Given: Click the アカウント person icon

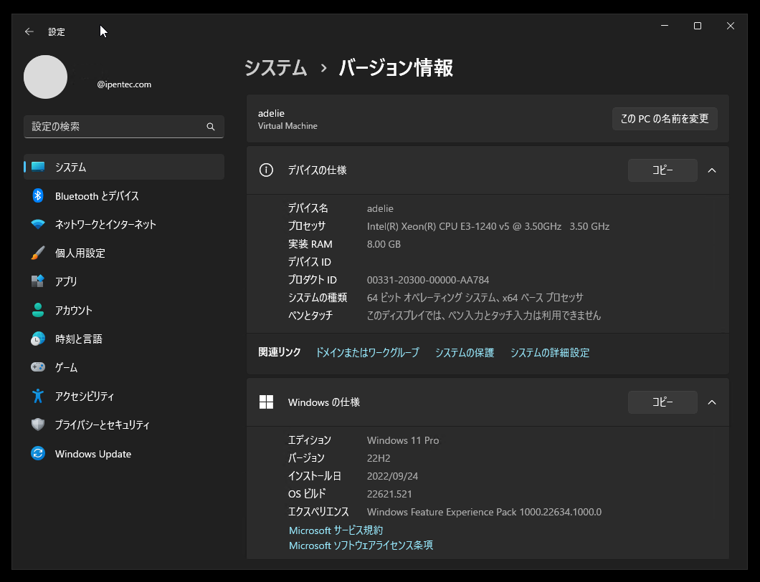Looking at the screenshot, I should [38, 310].
